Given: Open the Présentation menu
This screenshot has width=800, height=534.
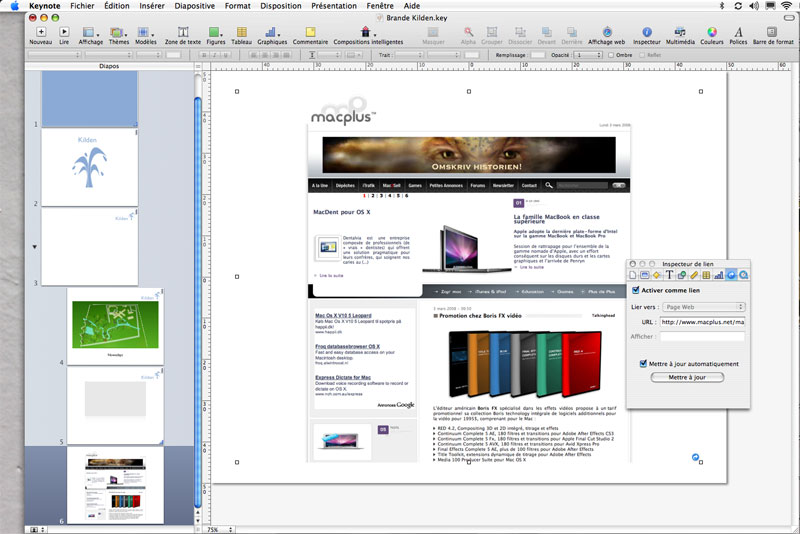Looking at the screenshot, I should (x=334, y=6).
